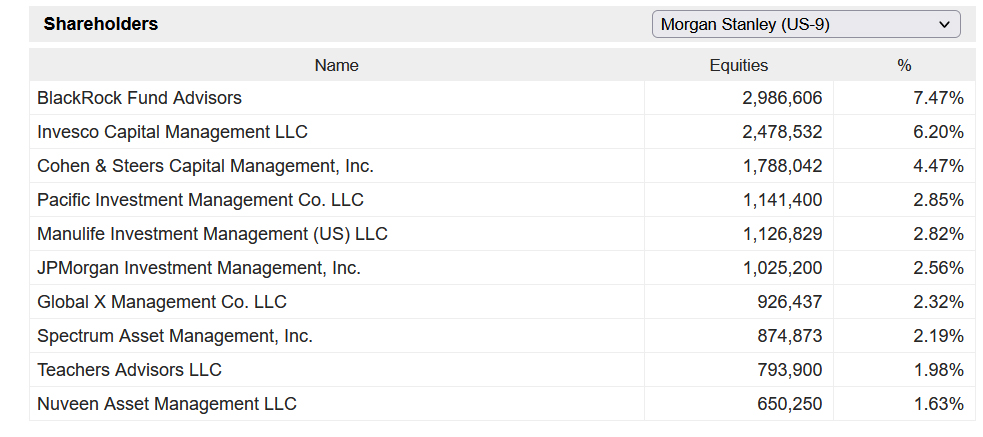Image resolution: width=983 pixels, height=437 pixels.
Task: Open the Morgan Stanley (US-9) dropdown
Action: (805, 24)
